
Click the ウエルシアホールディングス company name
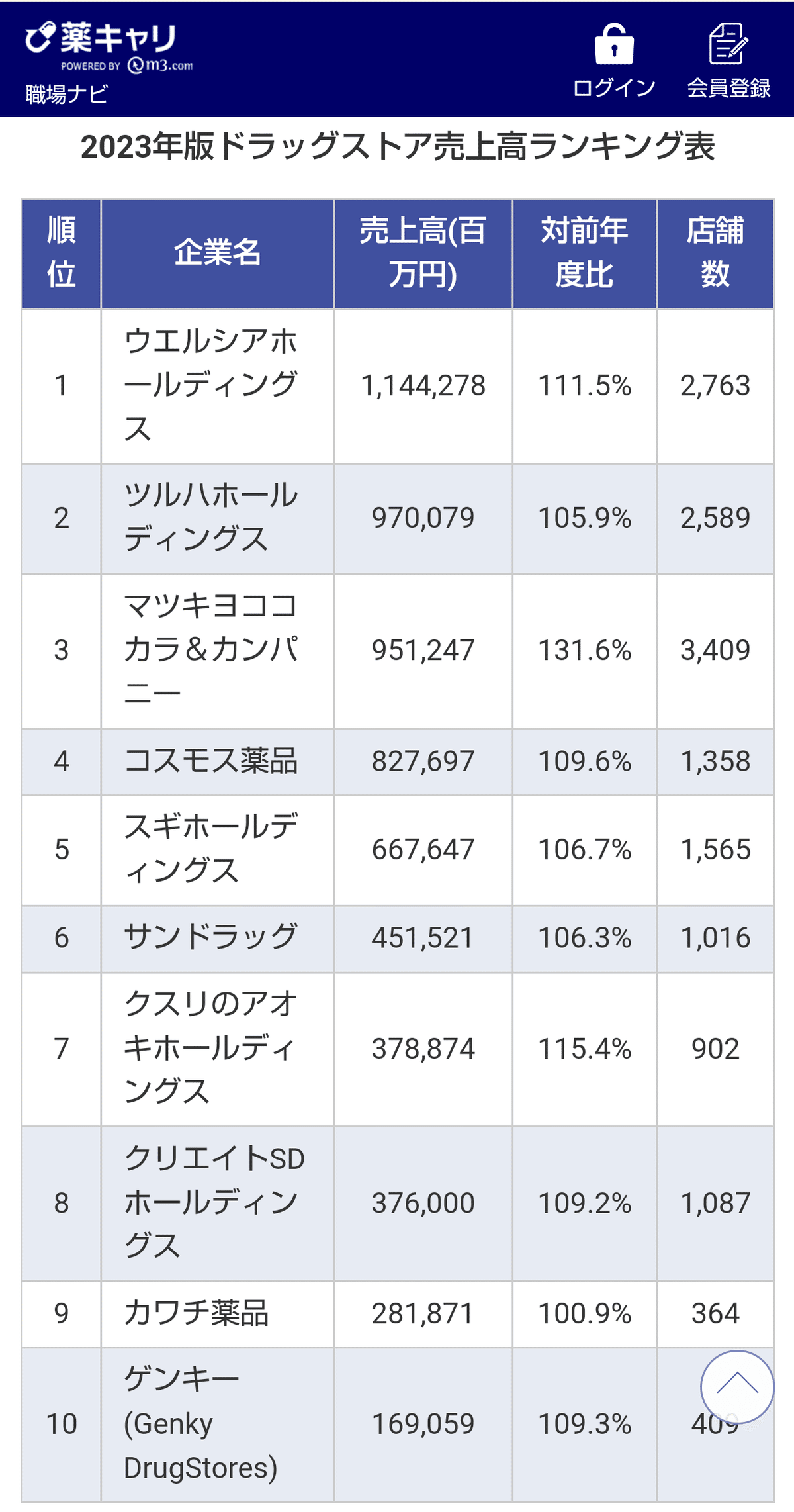pos(212,384)
